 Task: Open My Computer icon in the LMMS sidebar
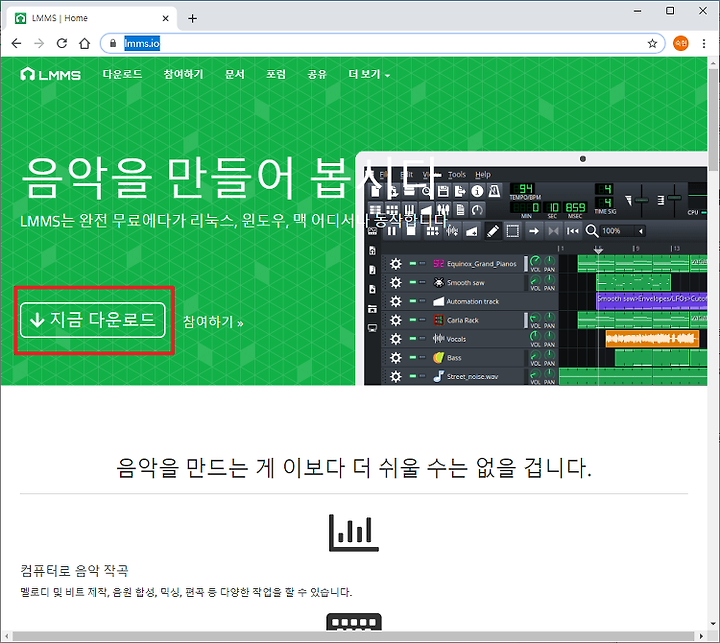372,328
